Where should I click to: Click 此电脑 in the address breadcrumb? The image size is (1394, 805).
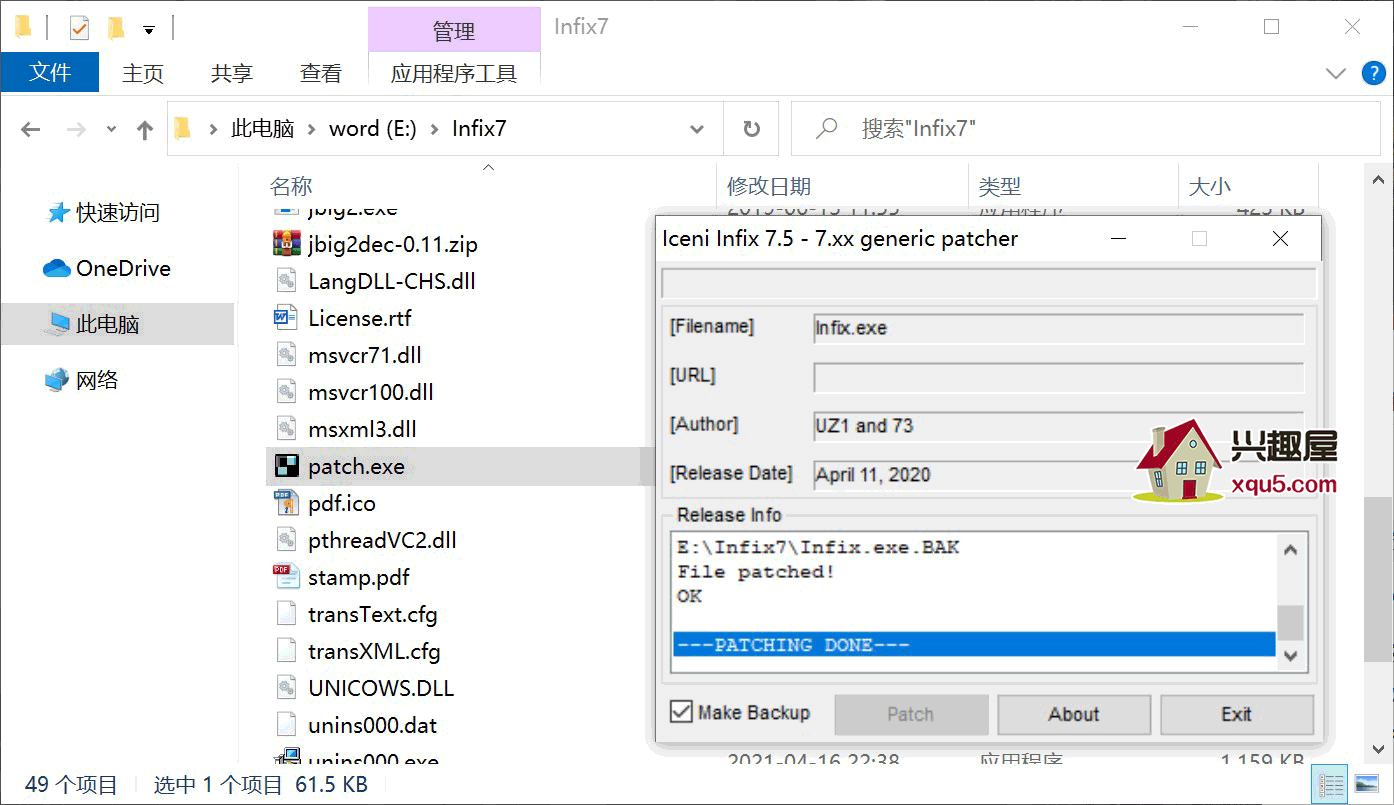tap(263, 128)
